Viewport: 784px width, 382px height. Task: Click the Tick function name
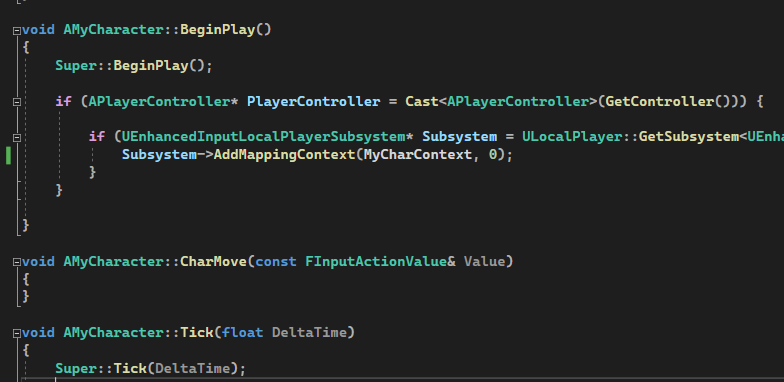196,332
